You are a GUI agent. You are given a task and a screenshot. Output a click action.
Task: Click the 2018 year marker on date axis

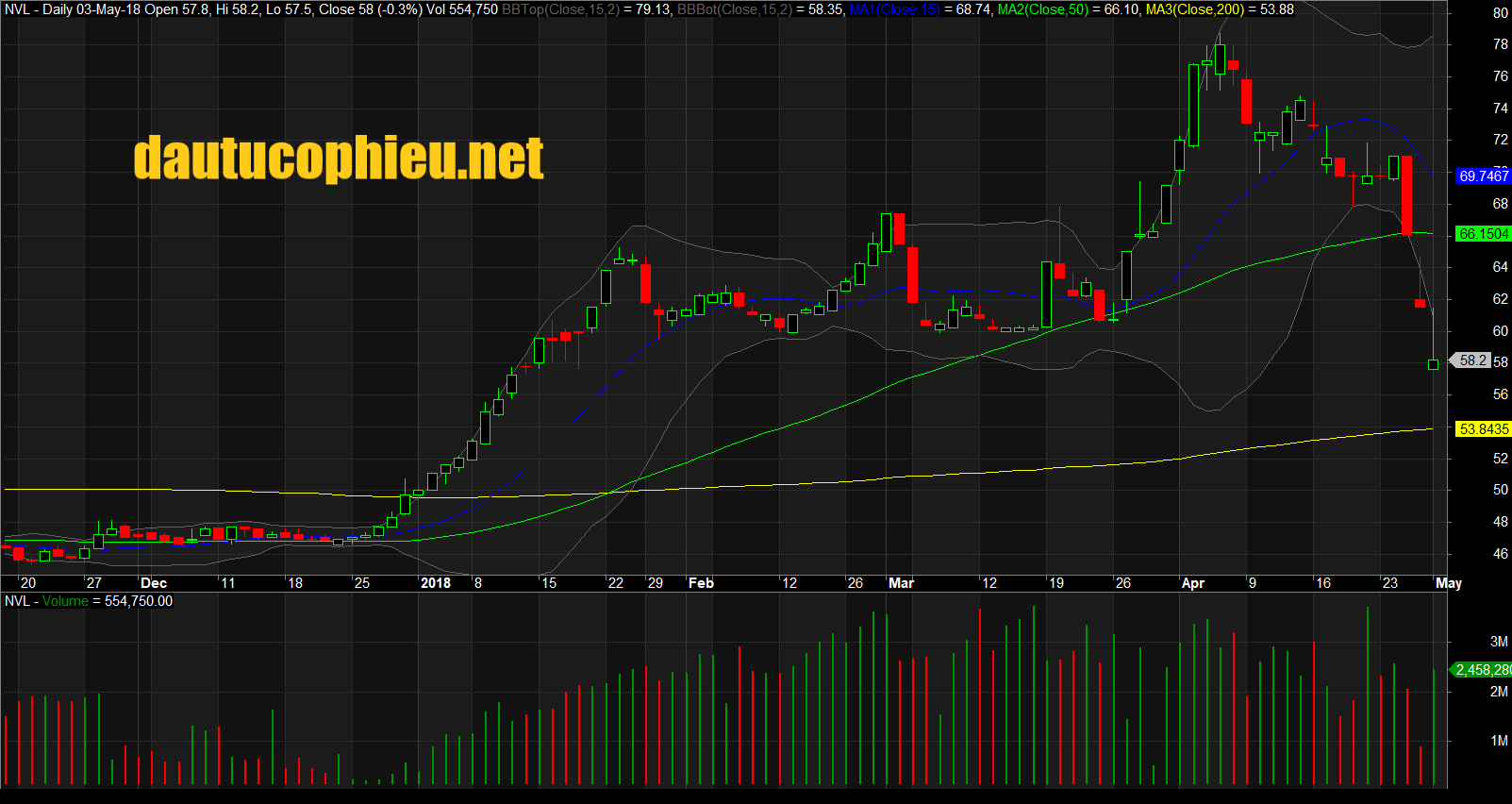point(435,583)
